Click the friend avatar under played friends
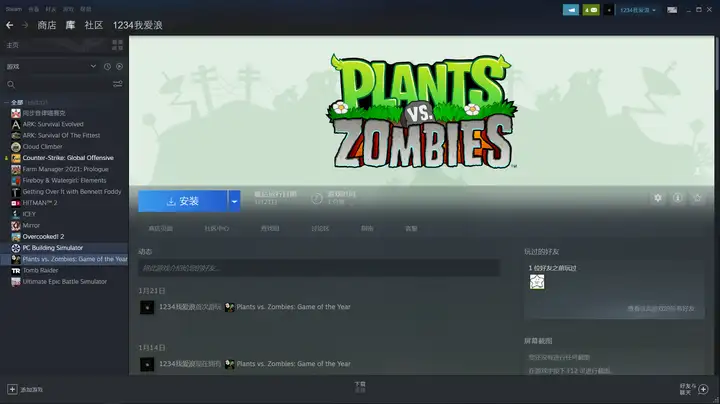Image resolution: width=720 pixels, height=404 pixels. pos(537,282)
